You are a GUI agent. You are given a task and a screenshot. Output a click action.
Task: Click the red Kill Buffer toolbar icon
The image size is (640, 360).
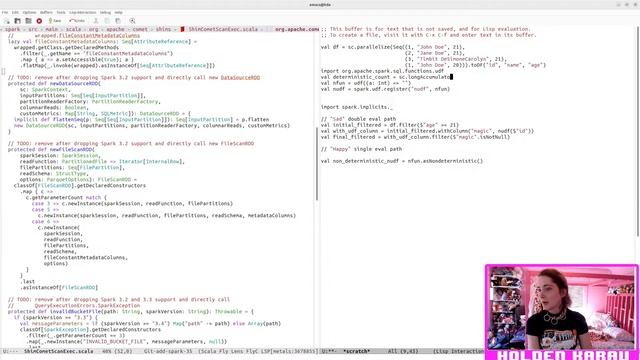coord(39,21)
